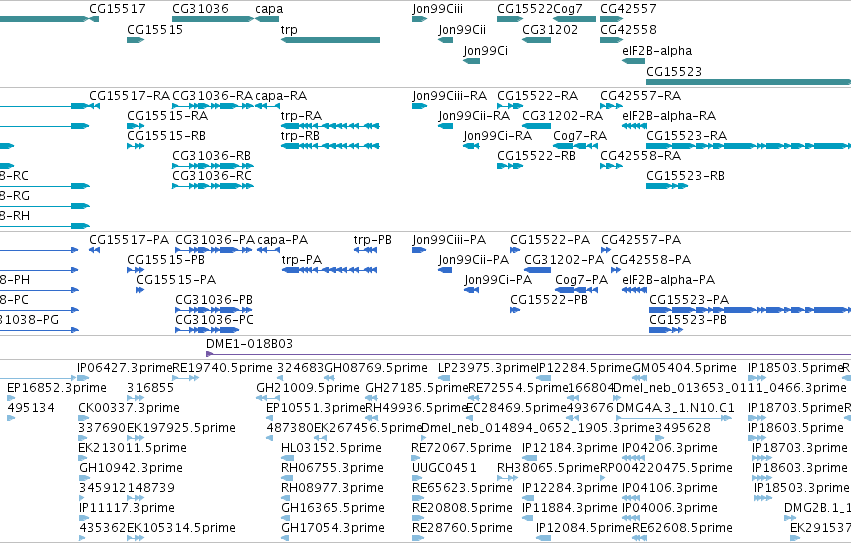851x543 pixels.
Task: Click the Jon99Ciii gene glyph
Action: 420,19
